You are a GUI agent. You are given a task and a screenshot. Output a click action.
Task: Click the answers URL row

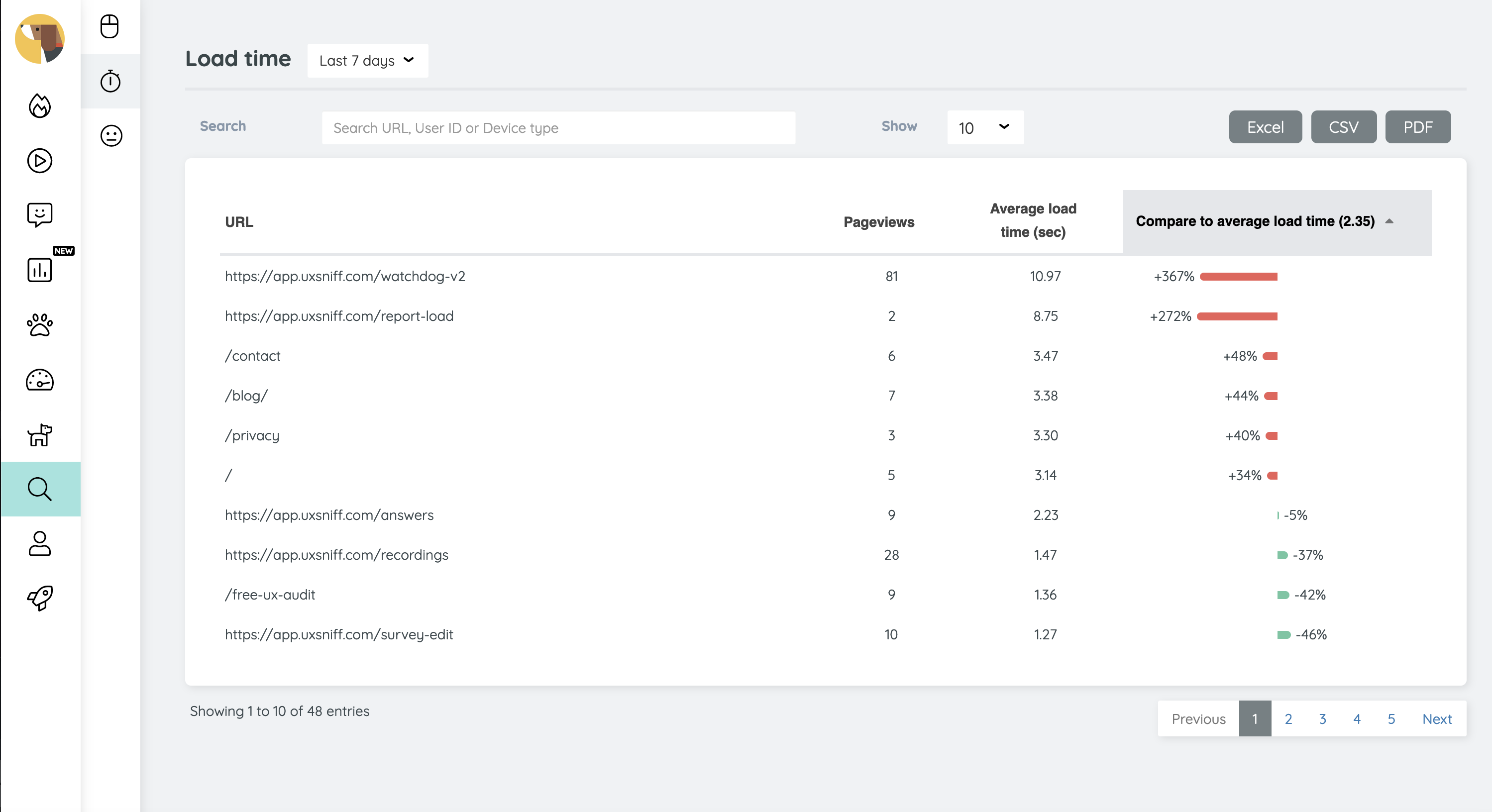pos(329,515)
